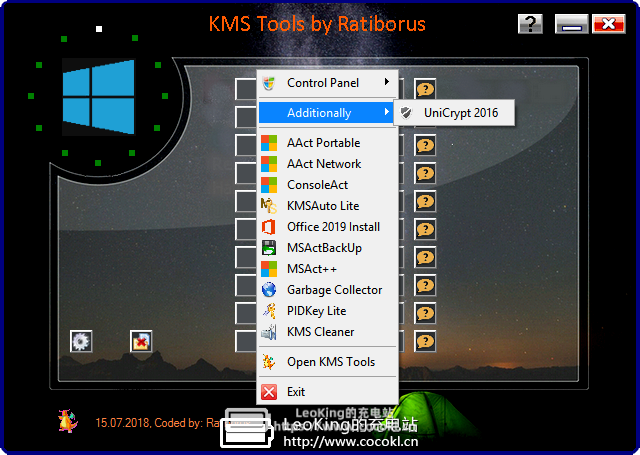The image size is (640, 455).
Task: Click the red Office 2019 icon
Action: 269,227
